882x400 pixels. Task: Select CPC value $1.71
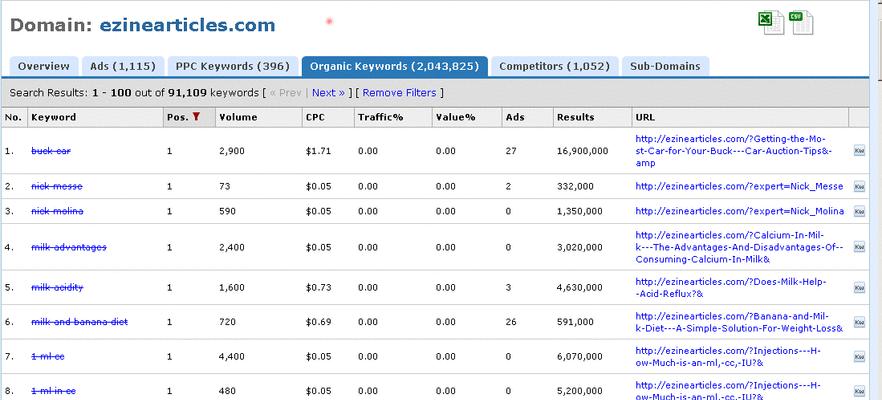pyautogui.click(x=318, y=151)
